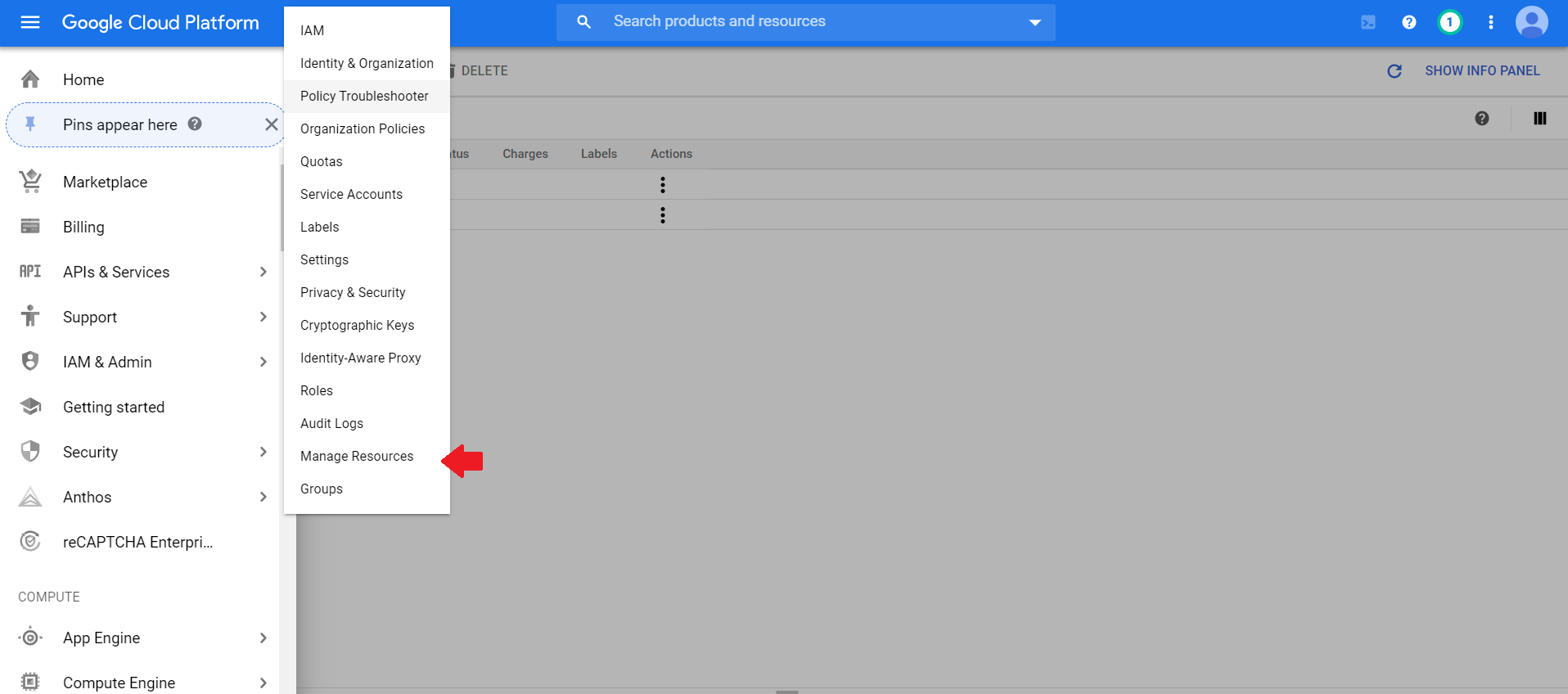This screenshot has height=694, width=1568.
Task: Open the Help menu in top bar
Action: [x=1409, y=22]
